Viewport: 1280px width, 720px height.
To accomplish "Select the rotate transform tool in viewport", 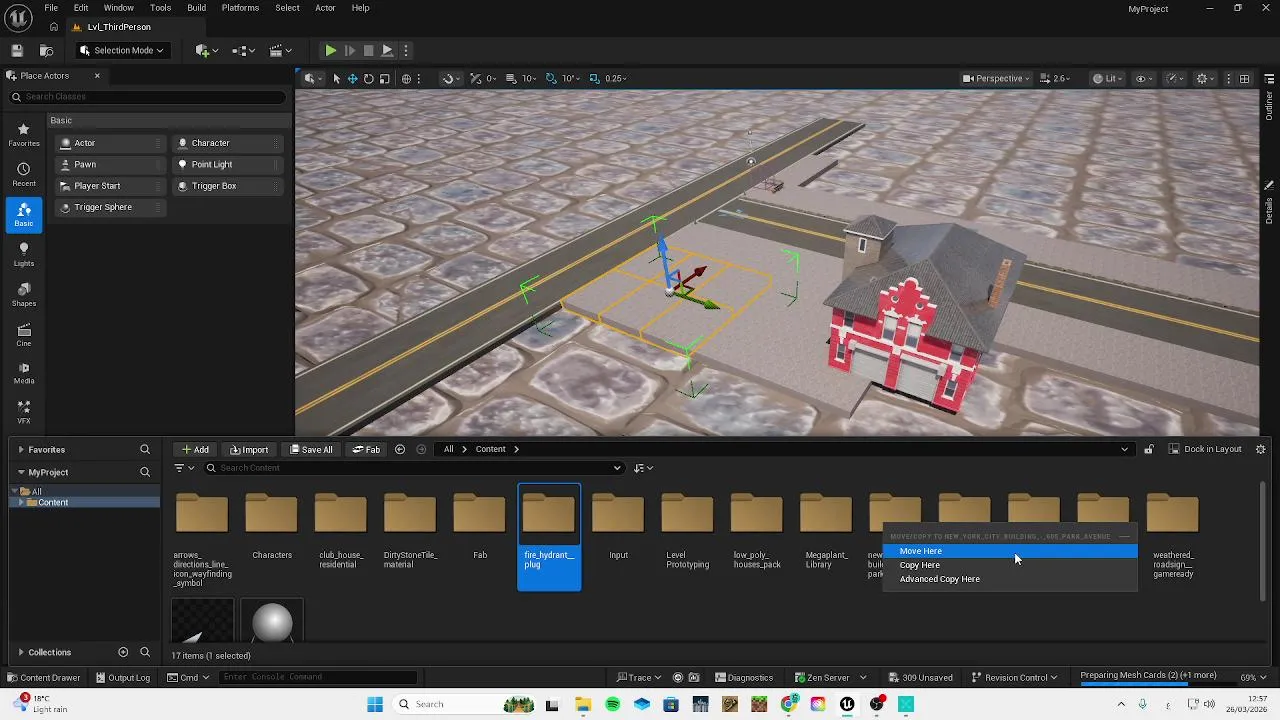I will 368,78.
